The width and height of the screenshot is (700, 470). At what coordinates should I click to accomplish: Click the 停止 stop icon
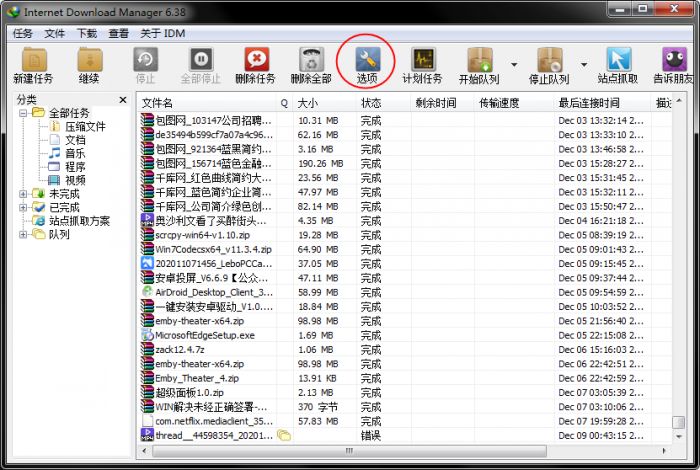[x=146, y=59]
